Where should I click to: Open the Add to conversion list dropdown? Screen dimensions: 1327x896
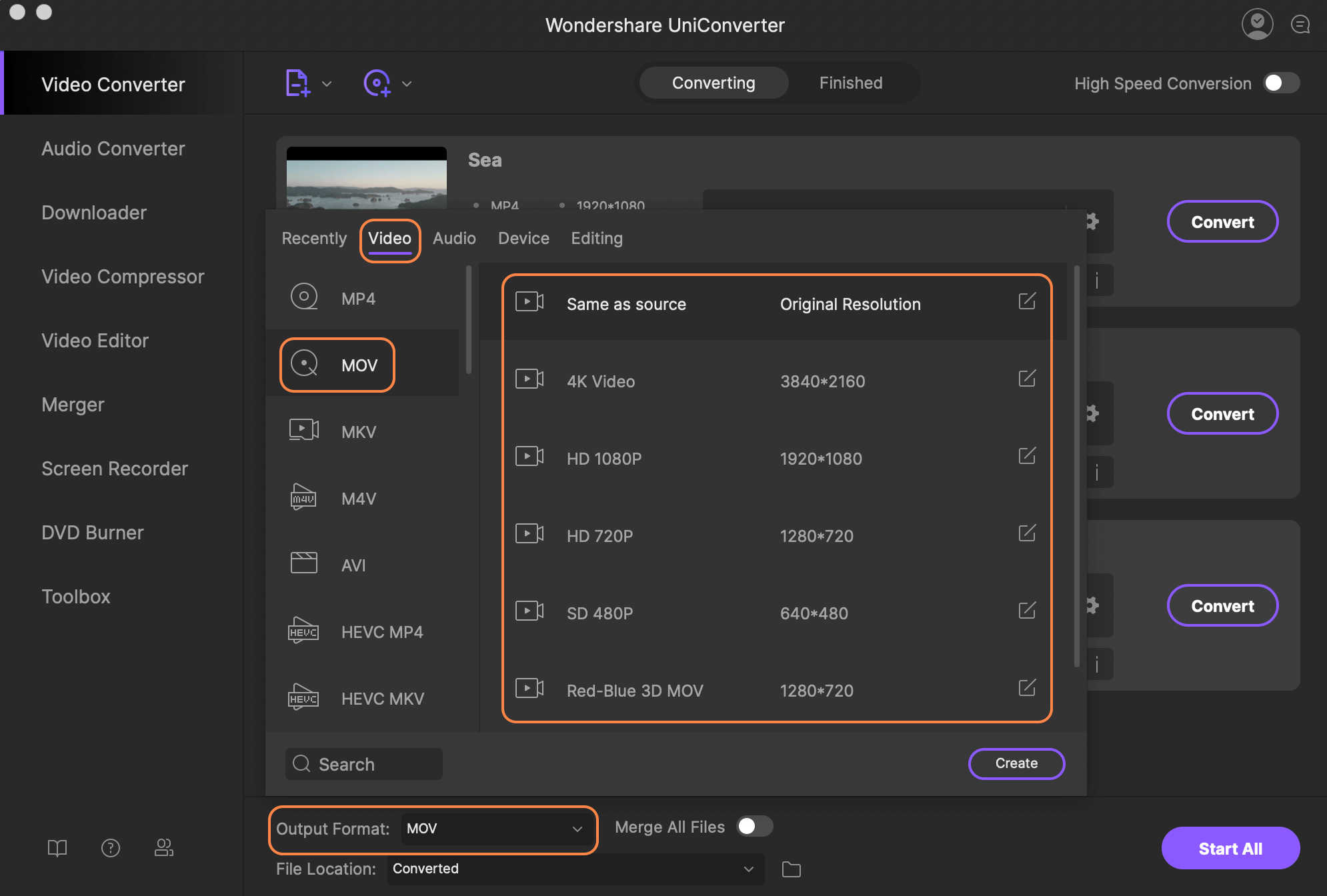326,84
